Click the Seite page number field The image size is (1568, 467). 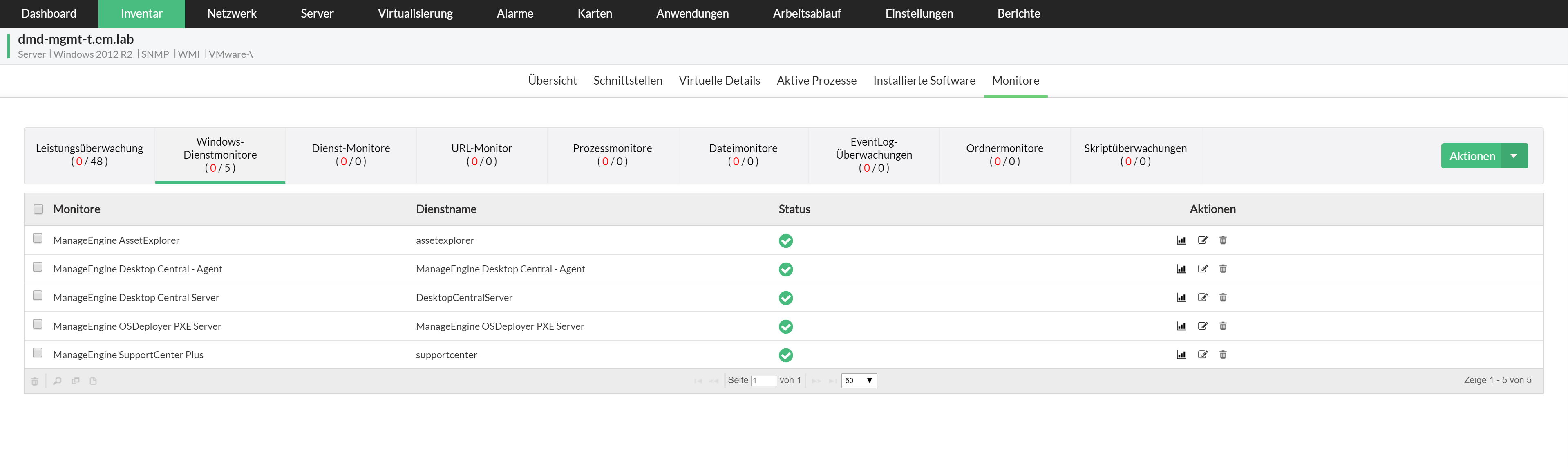point(764,381)
